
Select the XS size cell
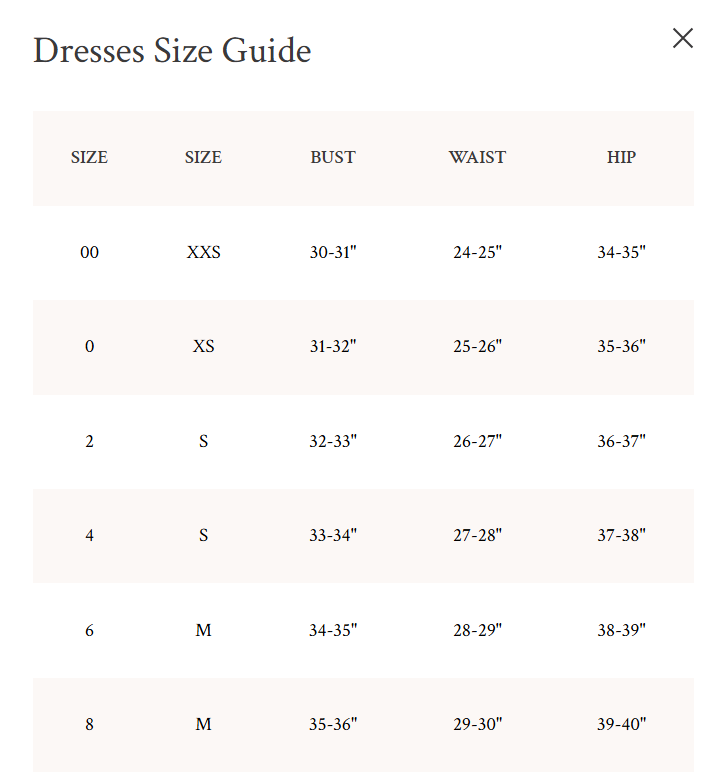203,347
